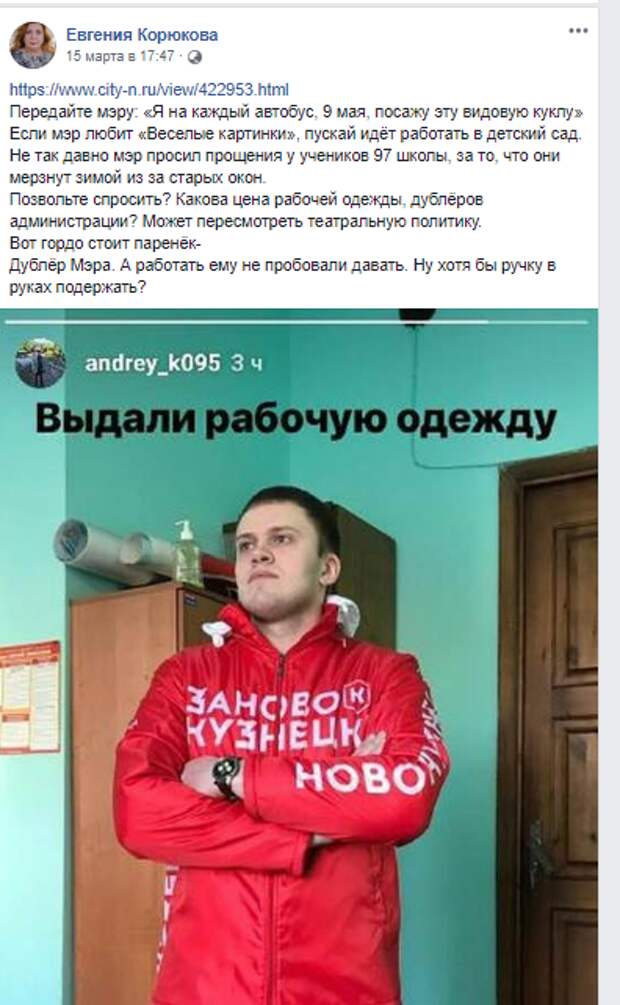Click the globe public-audience icon
The image size is (620, 1005).
(x=194, y=56)
